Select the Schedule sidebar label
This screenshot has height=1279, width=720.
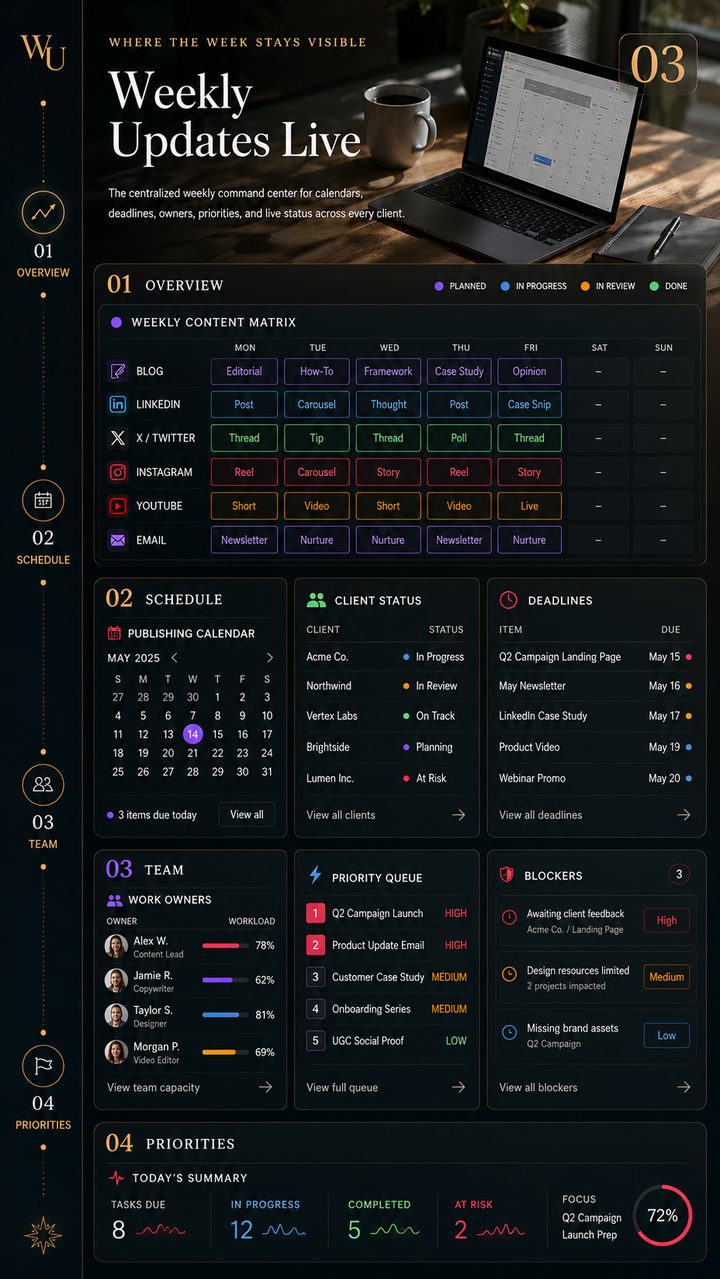point(43,560)
